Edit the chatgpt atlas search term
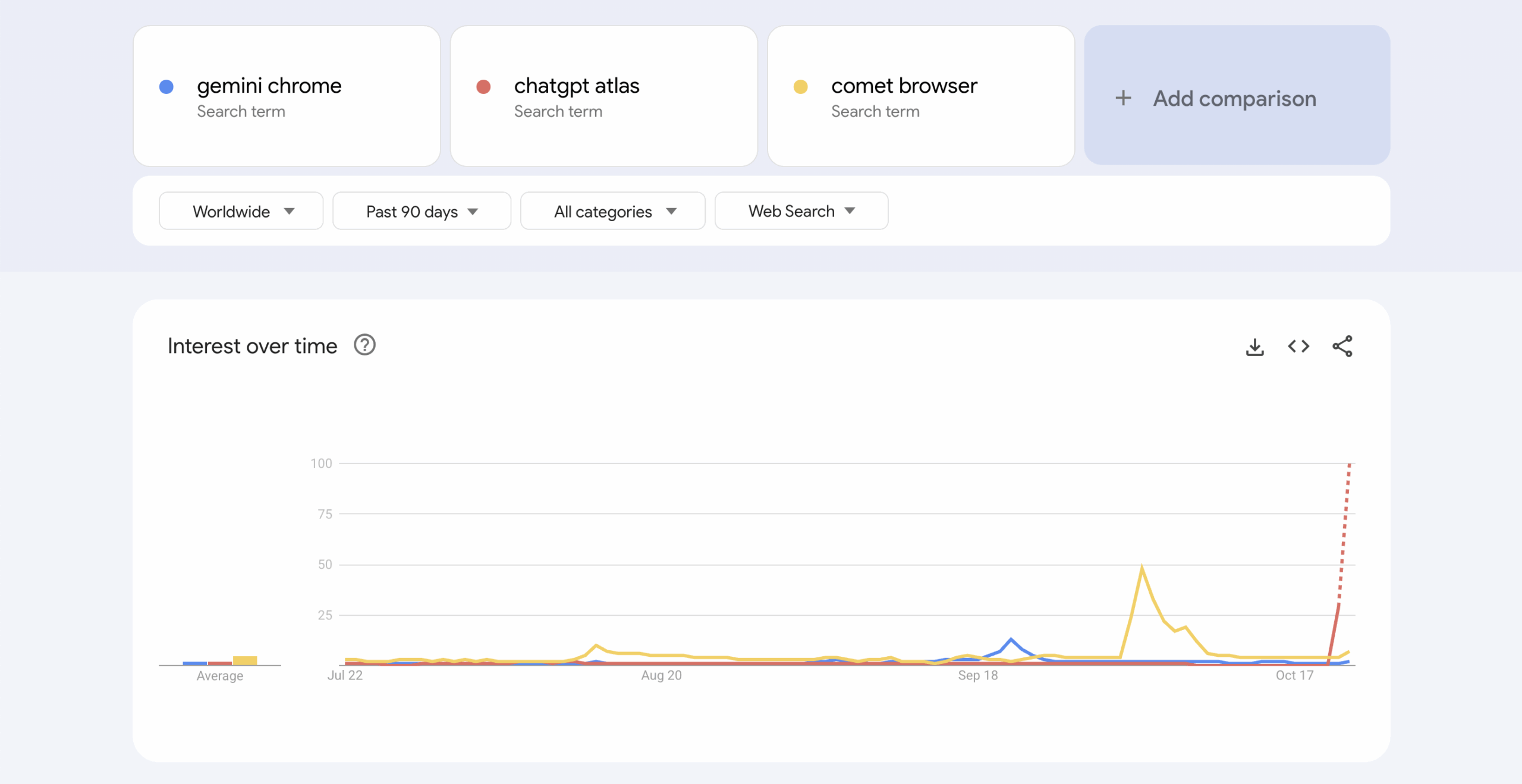The height and width of the screenshot is (784, 1522). click(x=576, y=86)
